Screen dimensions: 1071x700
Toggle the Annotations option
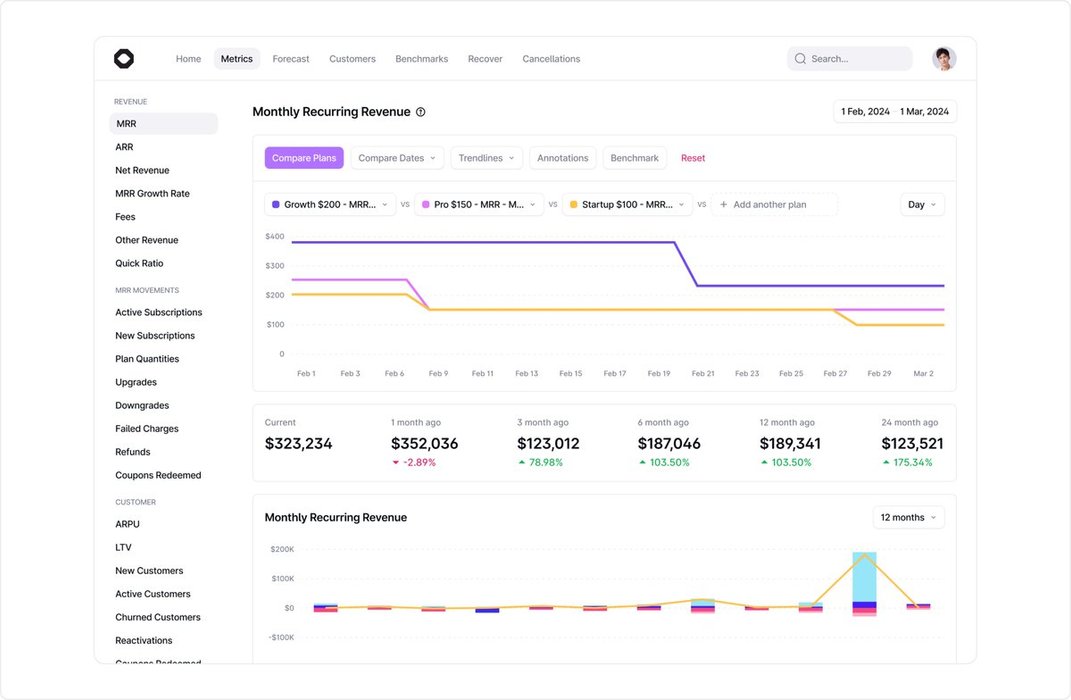(562, 158)
